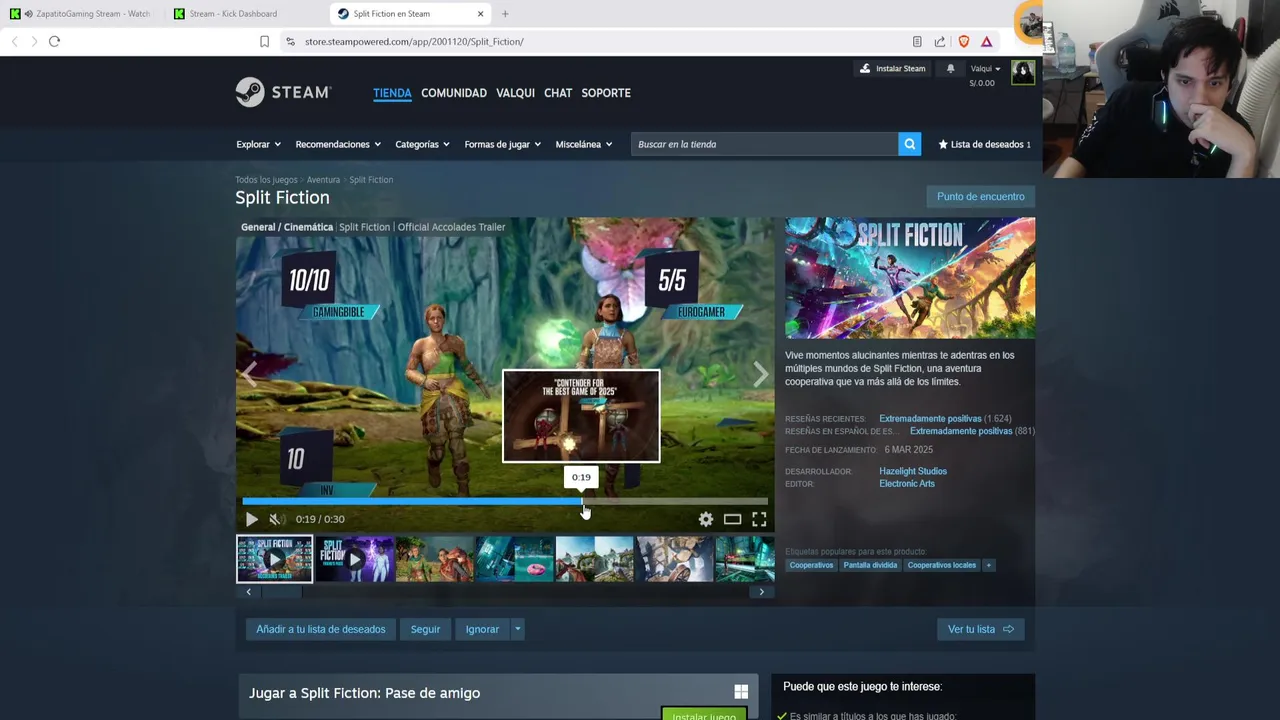Click the blue store search magnifier button

point(909,144)
